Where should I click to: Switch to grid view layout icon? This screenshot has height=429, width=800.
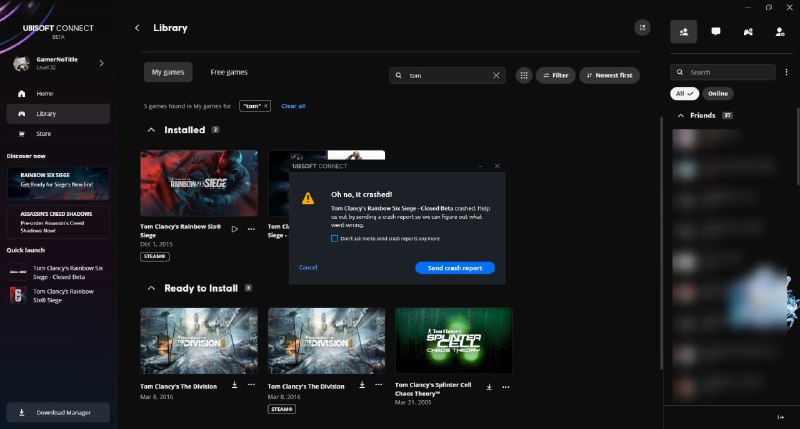pos(524,75)
